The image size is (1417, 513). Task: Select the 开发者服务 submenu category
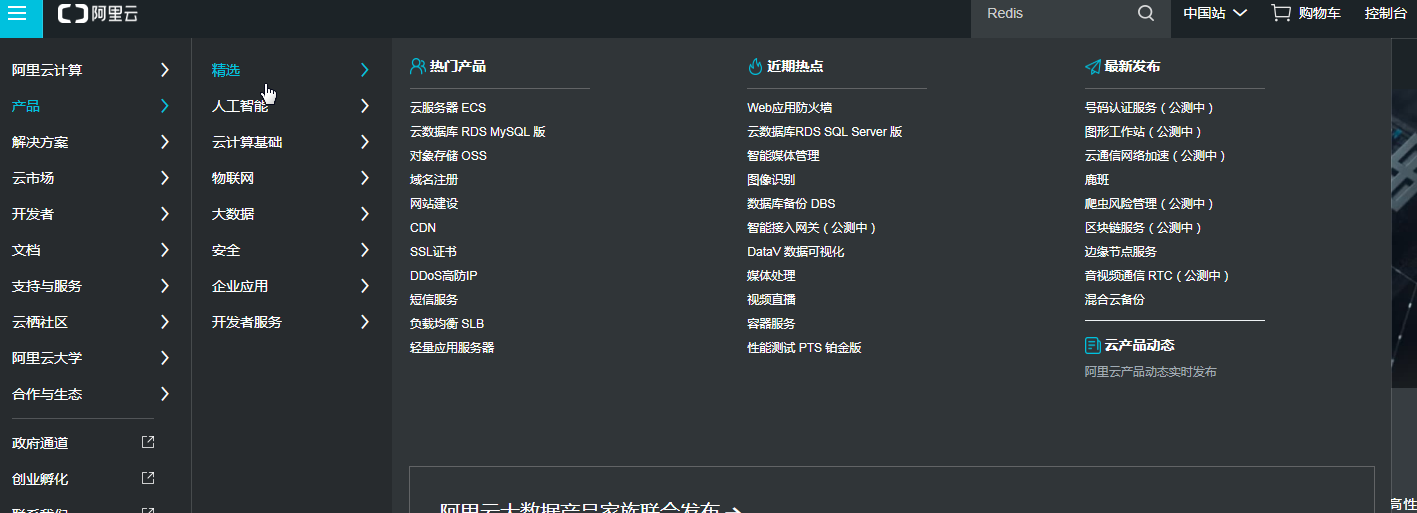[x=247, y=322]
